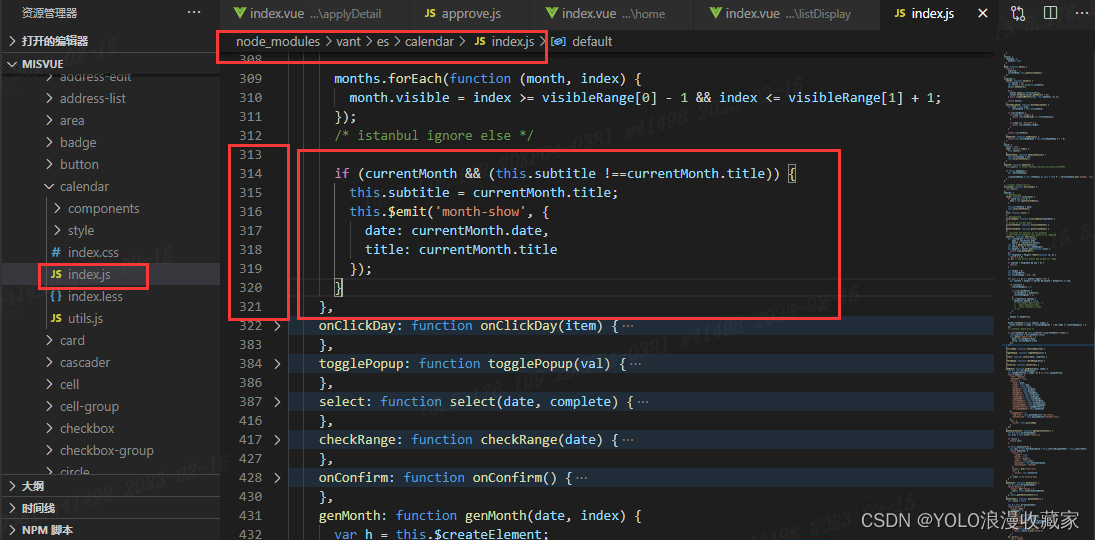
Task: Expand the area folder
Action: pos(72,121)
